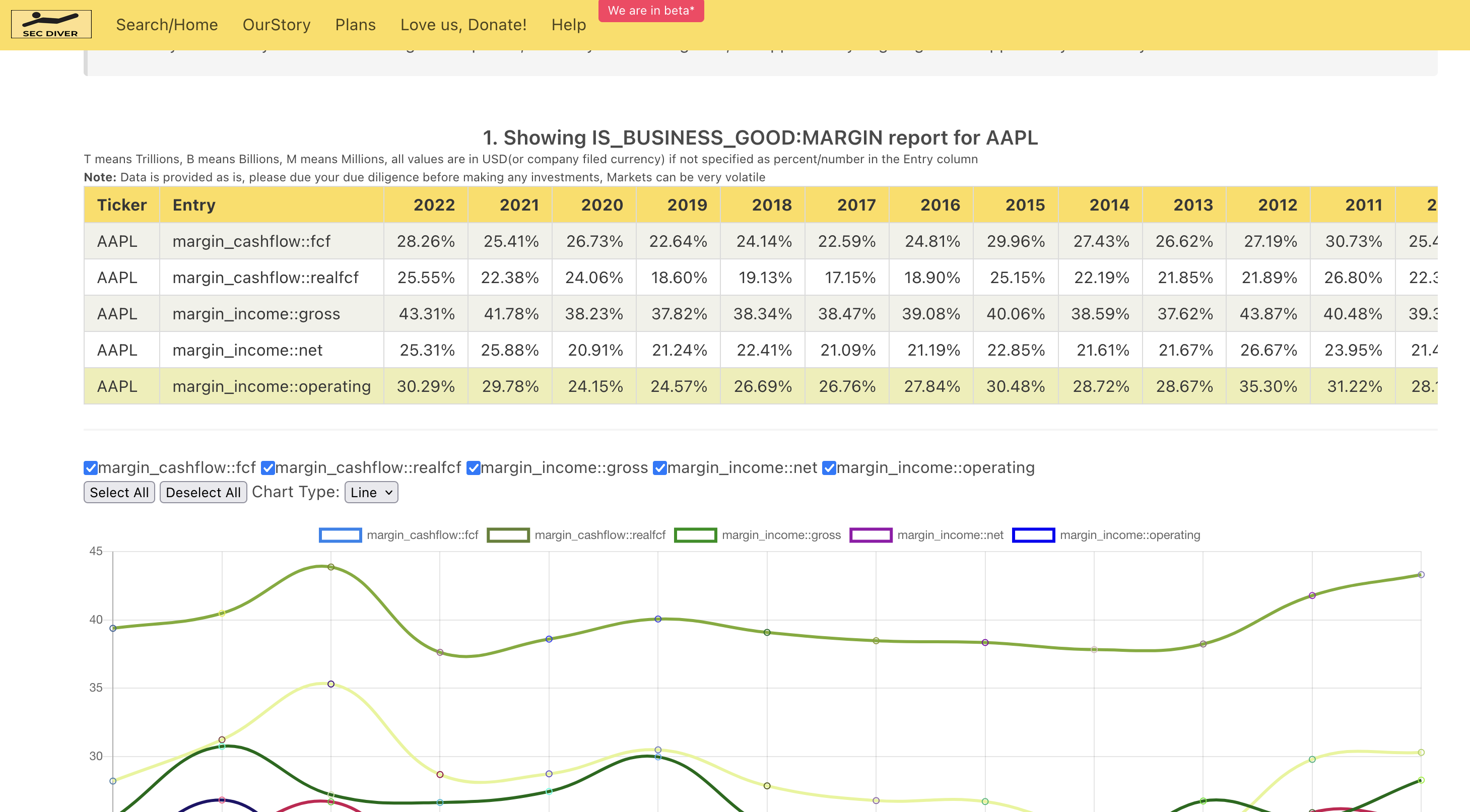
Task: Click the 29.96% fcf 2015 cell
Action: [x=1016, y=241]
